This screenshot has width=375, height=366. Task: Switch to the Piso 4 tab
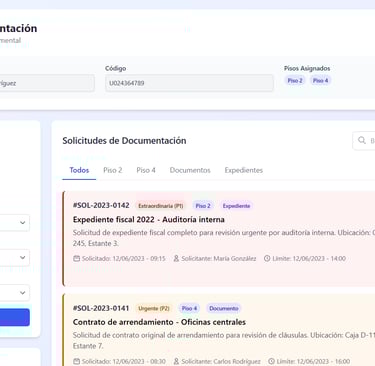(x=146, y=170)
